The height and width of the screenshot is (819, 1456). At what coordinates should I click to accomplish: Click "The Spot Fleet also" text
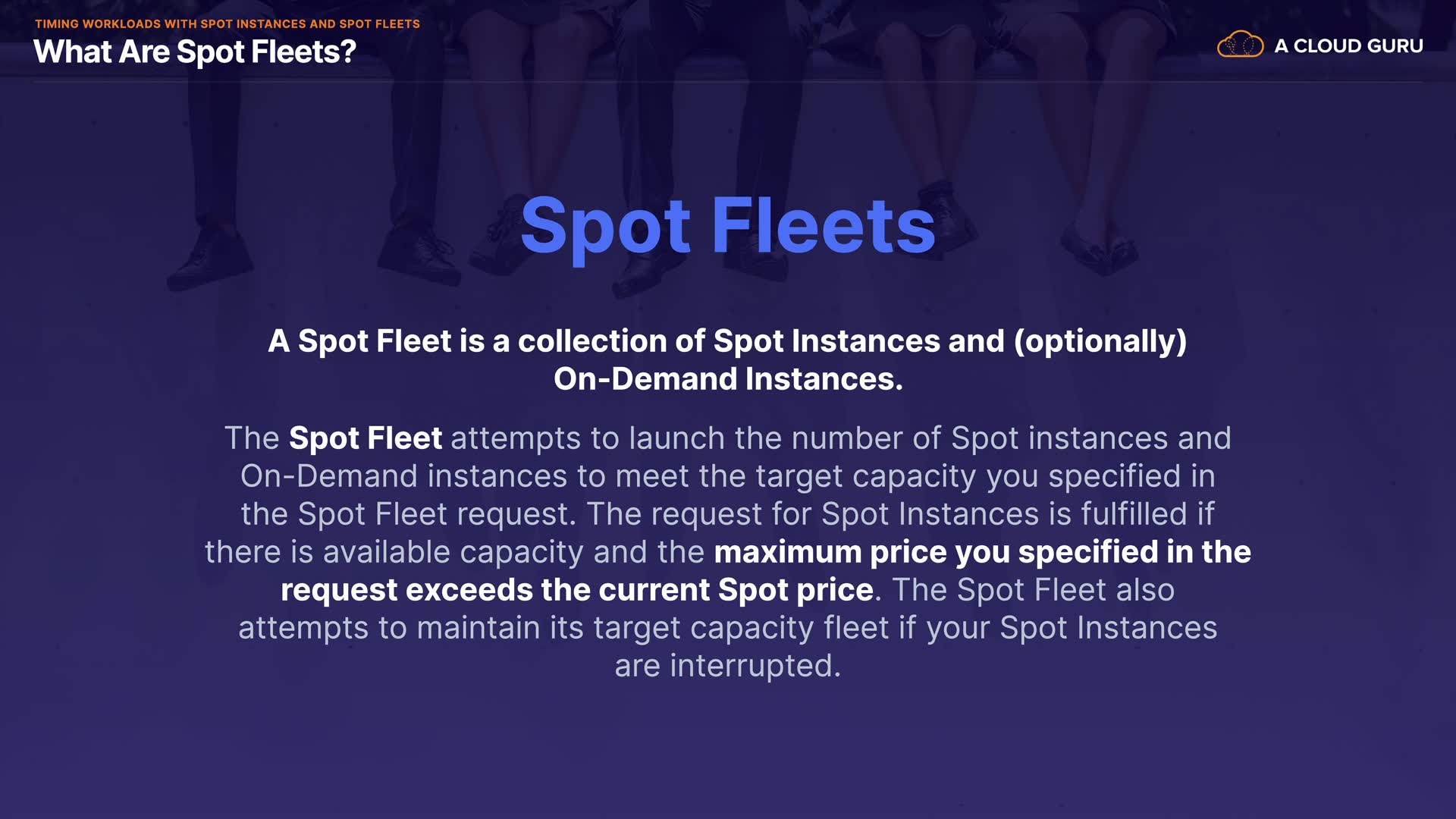click(1033, 590)
